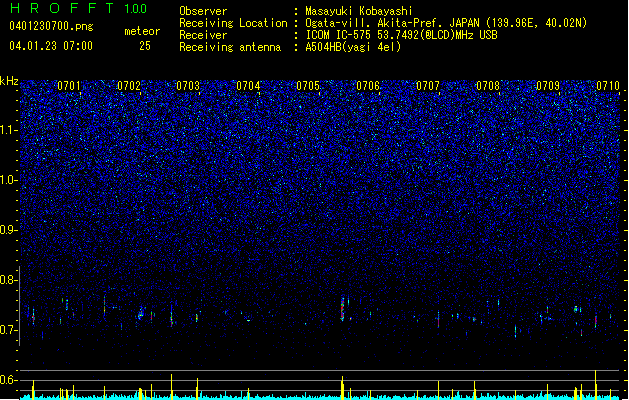
Task: Click the Ogata-vill. Akita-Pref. JAPAN location text
Action: (x=446, y=23)
